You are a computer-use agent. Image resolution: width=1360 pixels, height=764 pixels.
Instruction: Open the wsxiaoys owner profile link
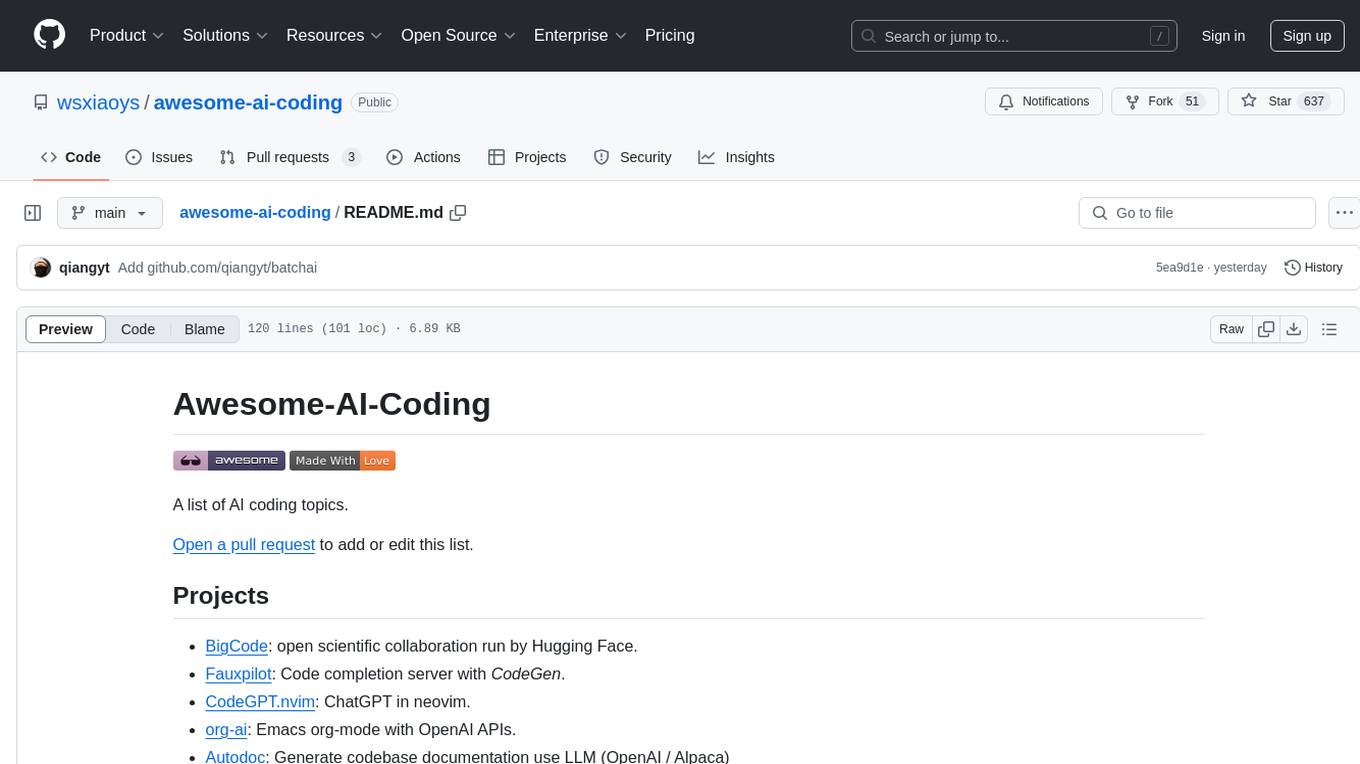click(x=98, y=102)
